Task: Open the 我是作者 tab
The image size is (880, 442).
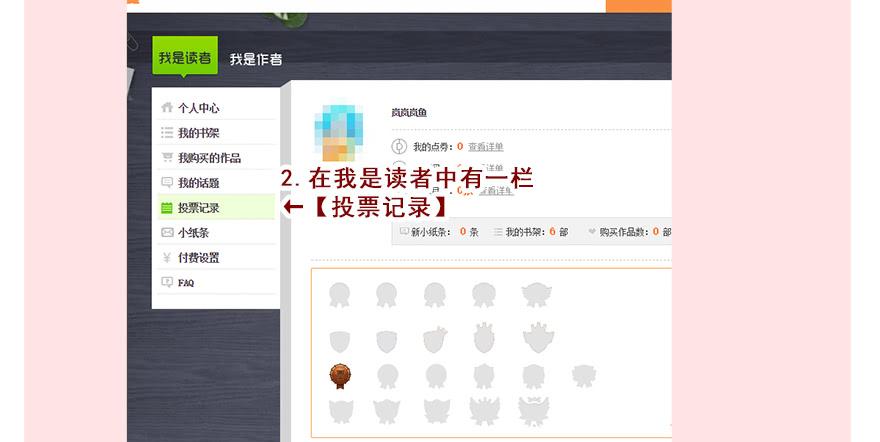Action: click(256, 59)
